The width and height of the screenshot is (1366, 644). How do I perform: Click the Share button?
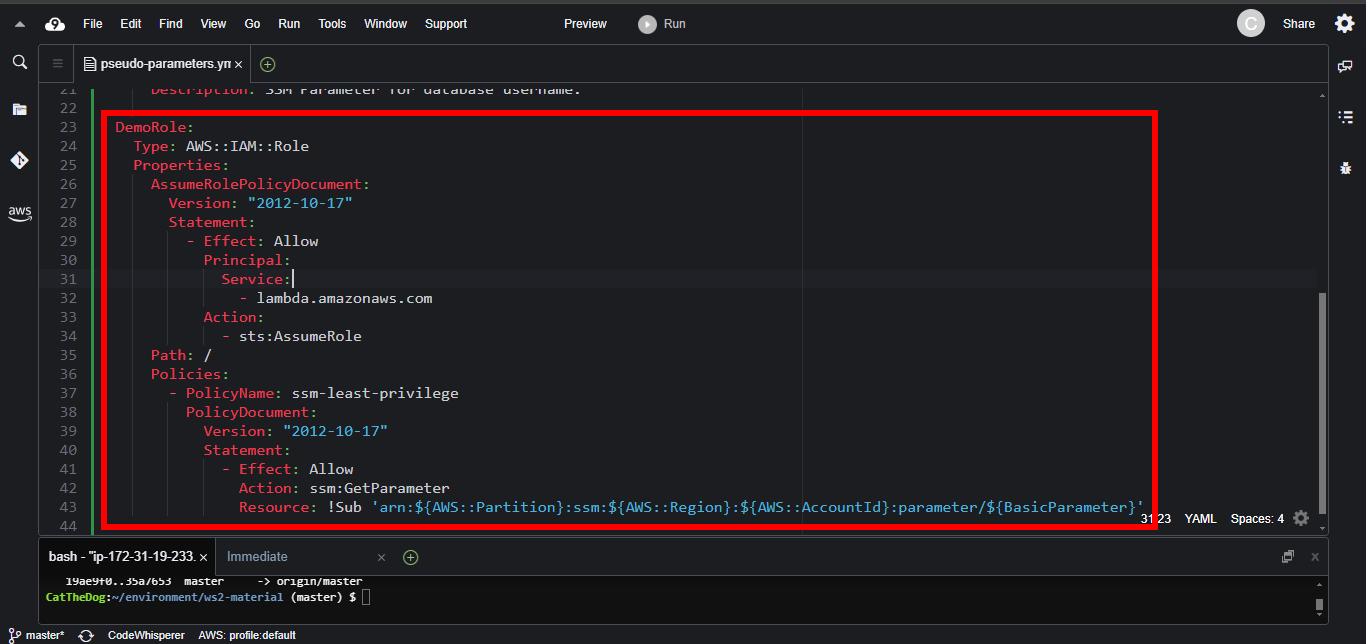pos(1298,24)
